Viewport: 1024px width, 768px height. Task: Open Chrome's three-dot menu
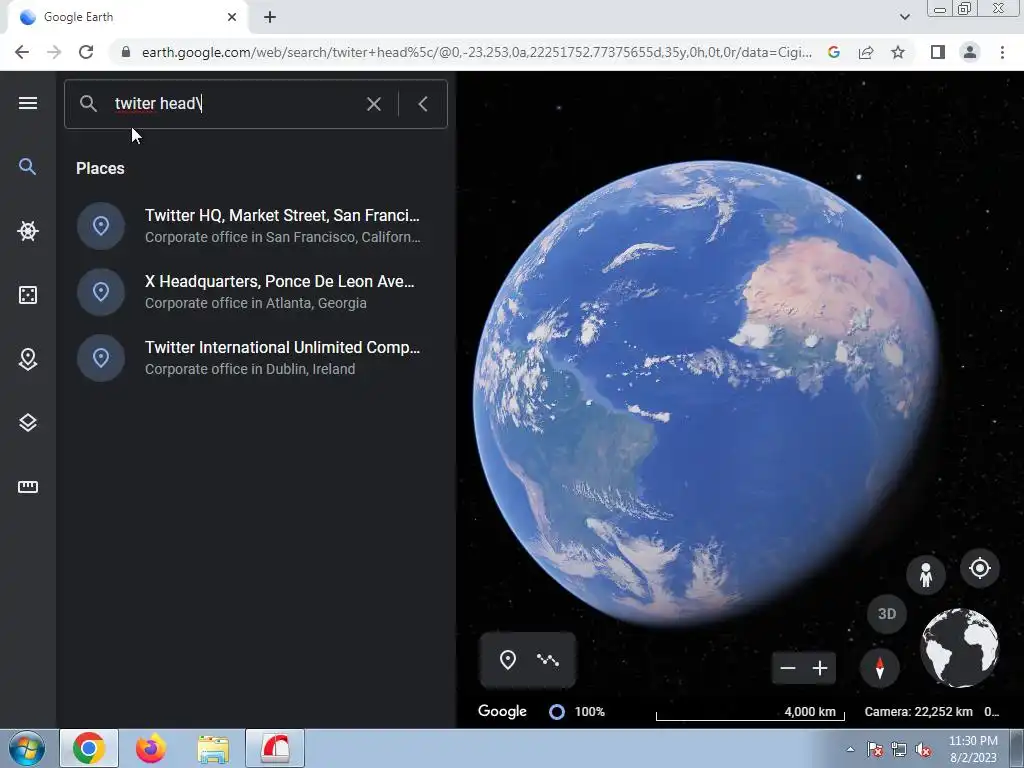click(1002, 52)
